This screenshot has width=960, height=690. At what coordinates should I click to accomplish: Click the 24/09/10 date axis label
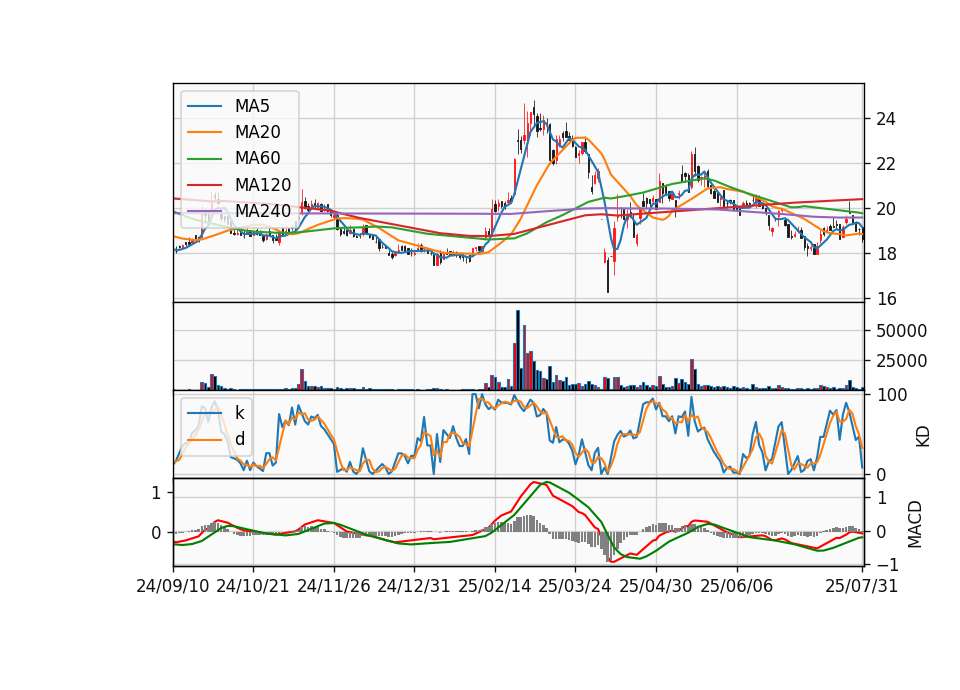pyautogui.click(x=173, y=586)
